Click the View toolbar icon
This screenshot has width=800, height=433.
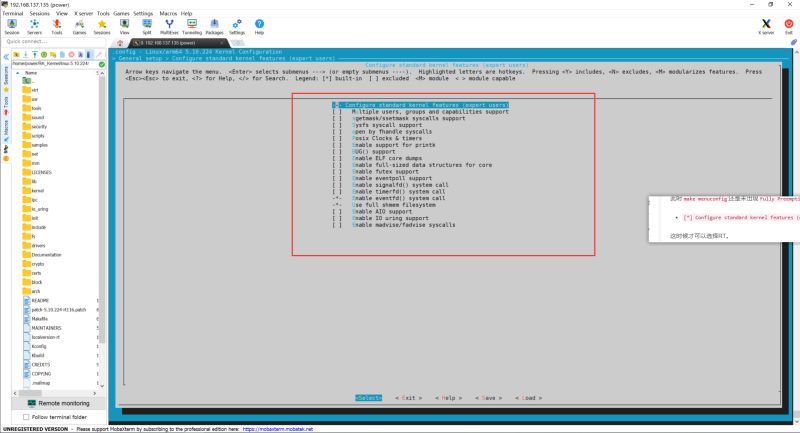[x=124, y=27]
